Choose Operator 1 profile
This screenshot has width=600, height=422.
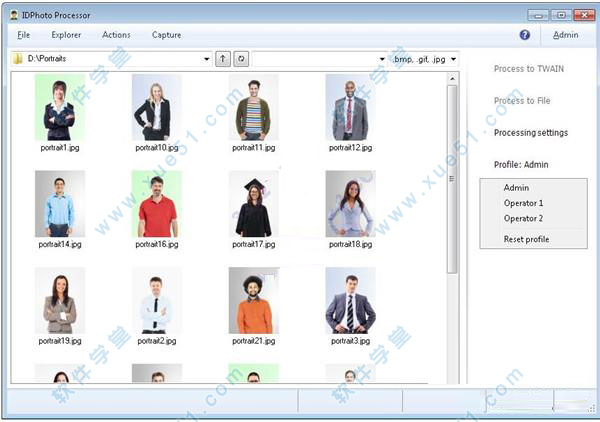pos(523,203)
